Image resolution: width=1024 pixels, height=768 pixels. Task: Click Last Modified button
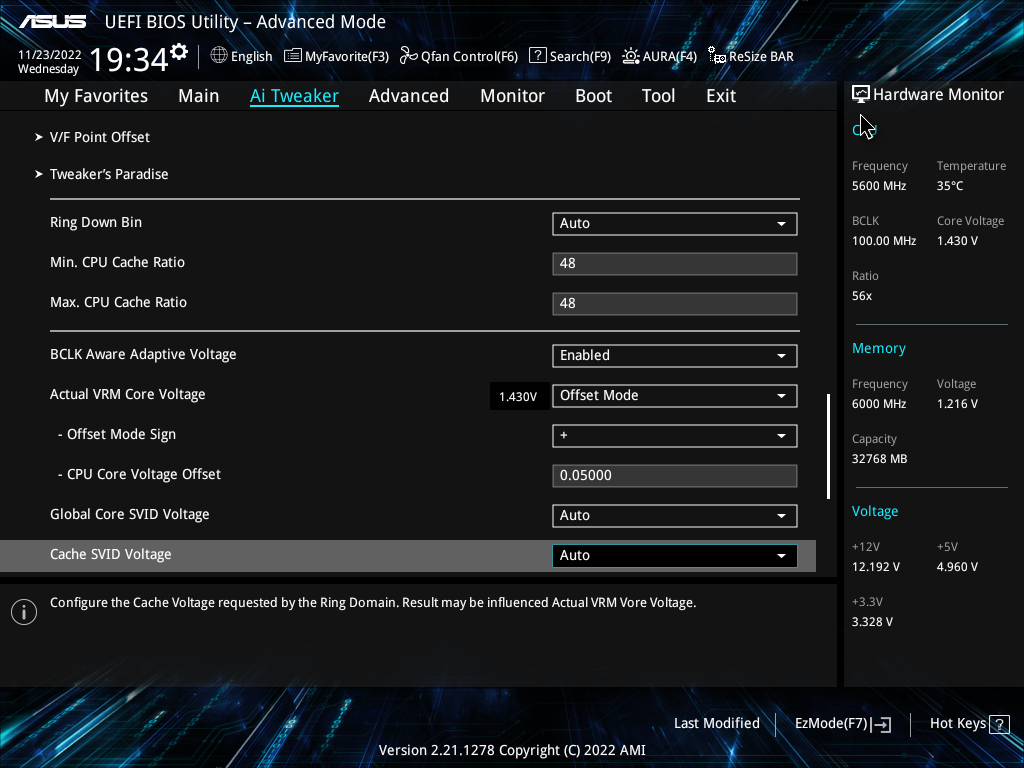pos(716,724)
